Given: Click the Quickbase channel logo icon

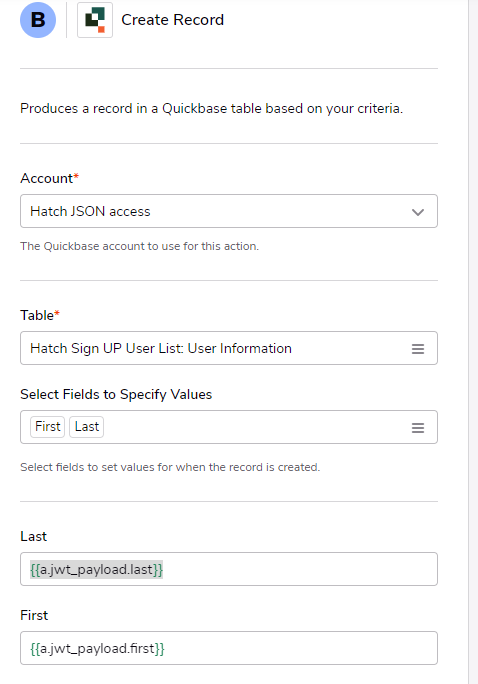Looking at the screenshot, I should point(95,20).
